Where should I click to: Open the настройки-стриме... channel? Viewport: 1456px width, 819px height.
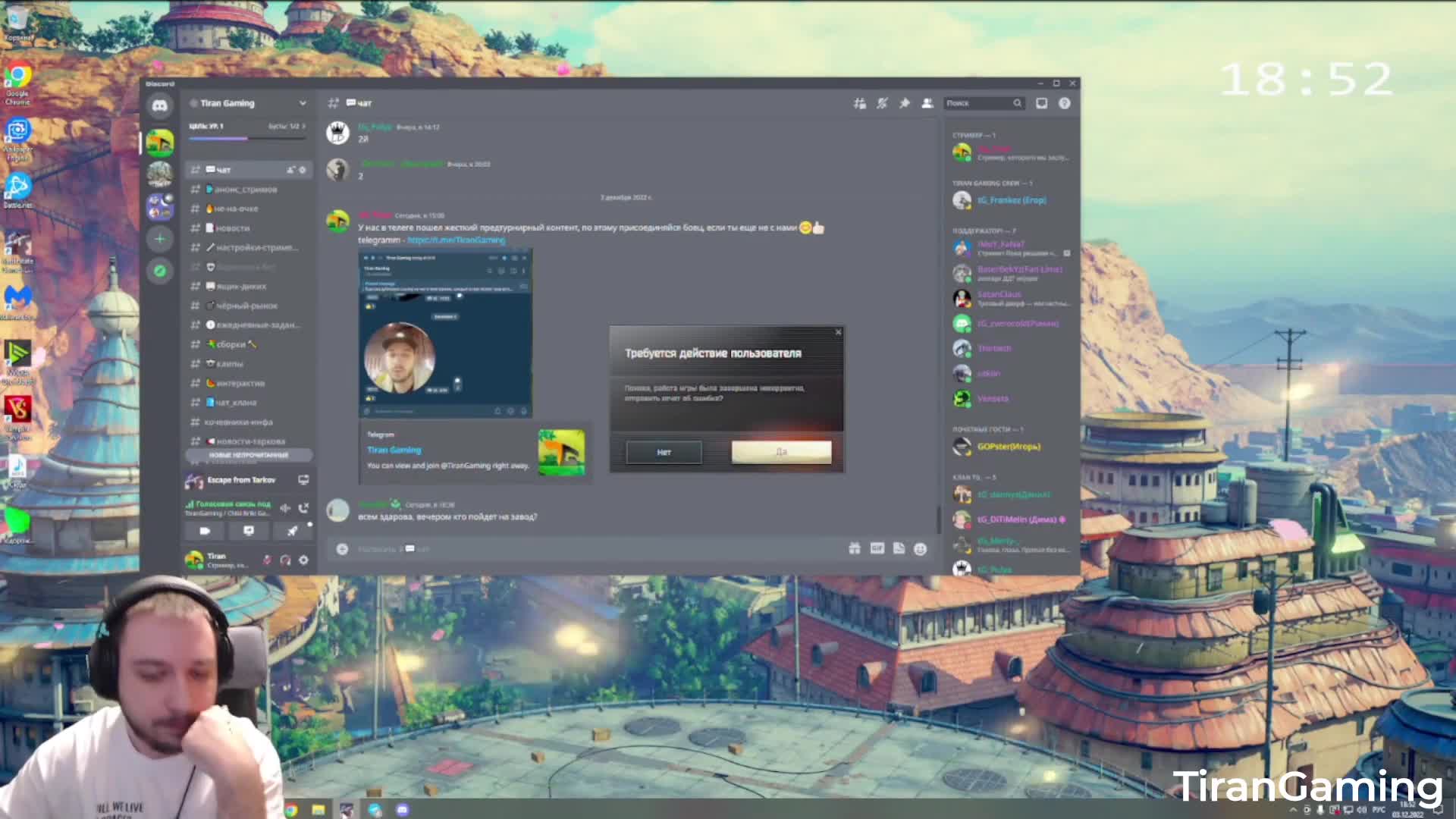coord(248,247)
